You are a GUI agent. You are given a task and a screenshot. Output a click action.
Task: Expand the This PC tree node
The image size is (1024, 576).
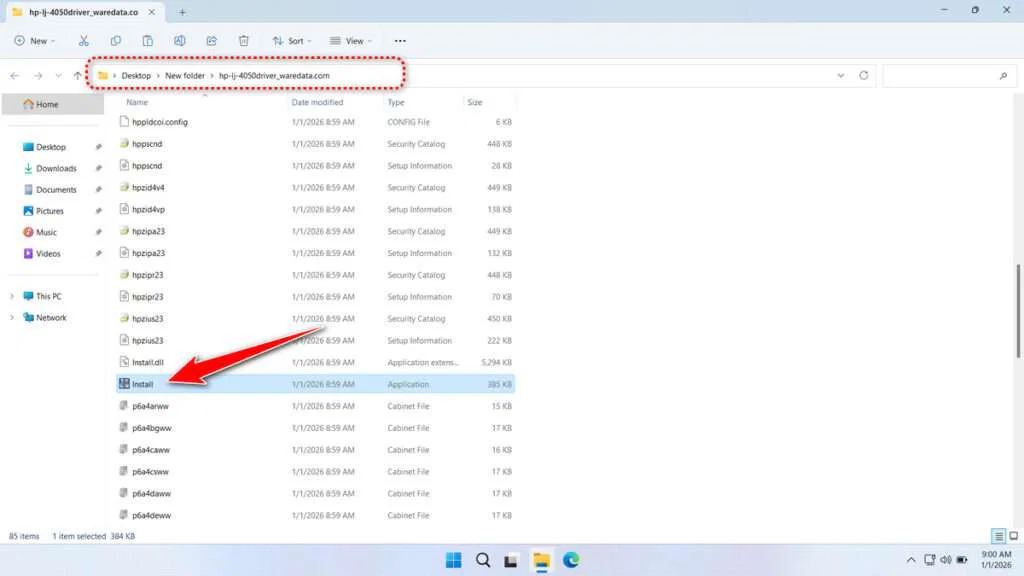(x=12, y=296)
